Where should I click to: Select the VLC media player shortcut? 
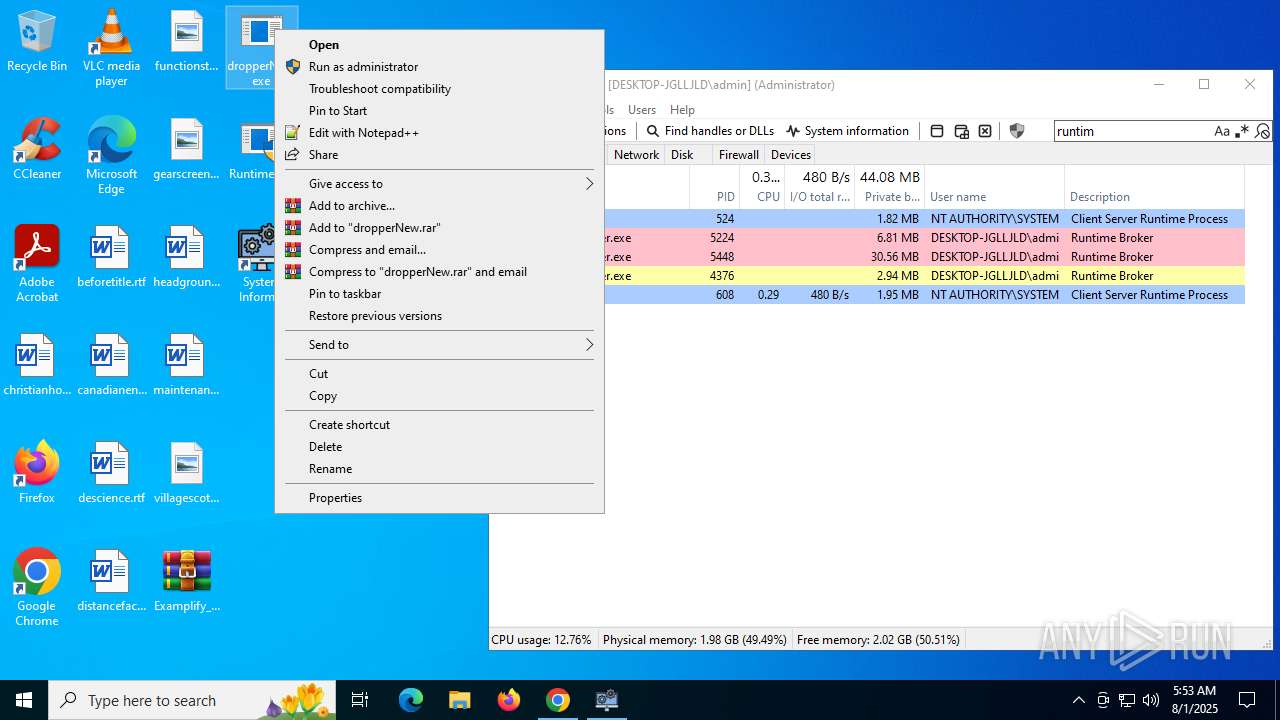(x=111, y=47)
